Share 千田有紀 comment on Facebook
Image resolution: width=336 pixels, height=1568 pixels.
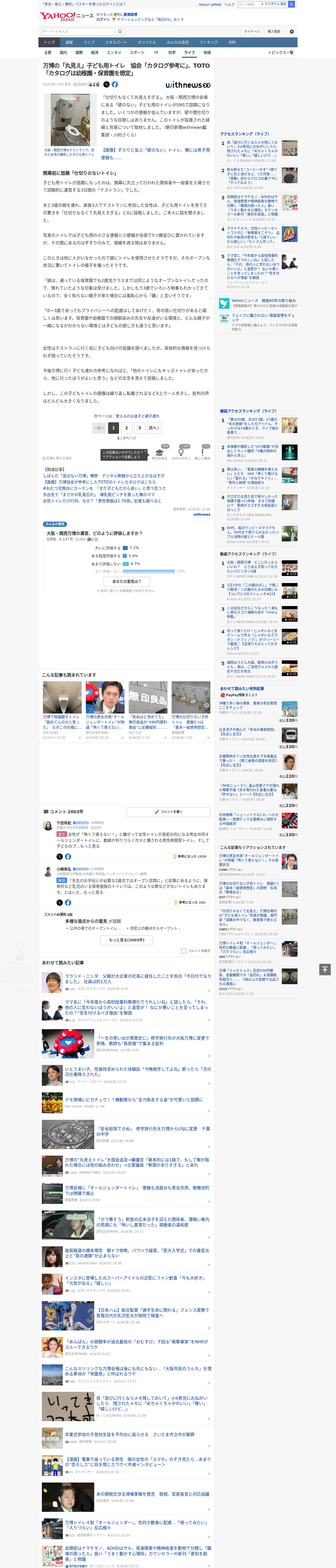point(68,856)
